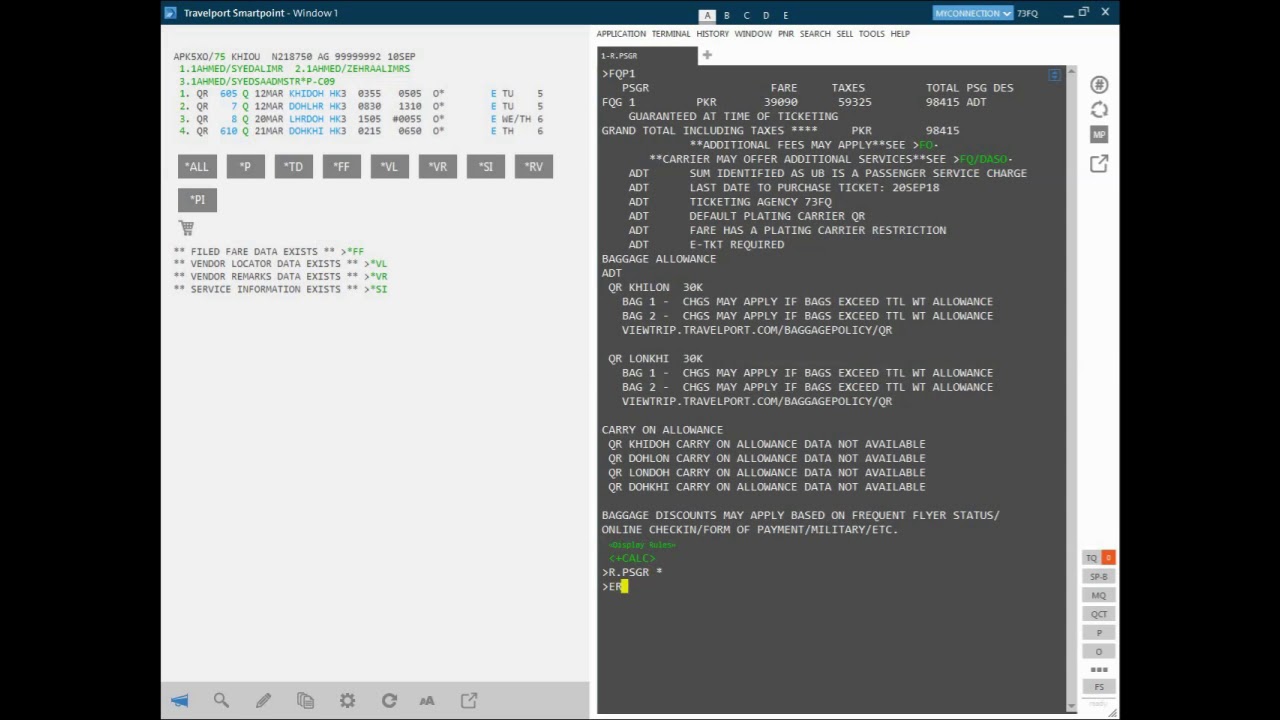1280x720 pixels.
Task: Switch to work area A
Action: 707,15
